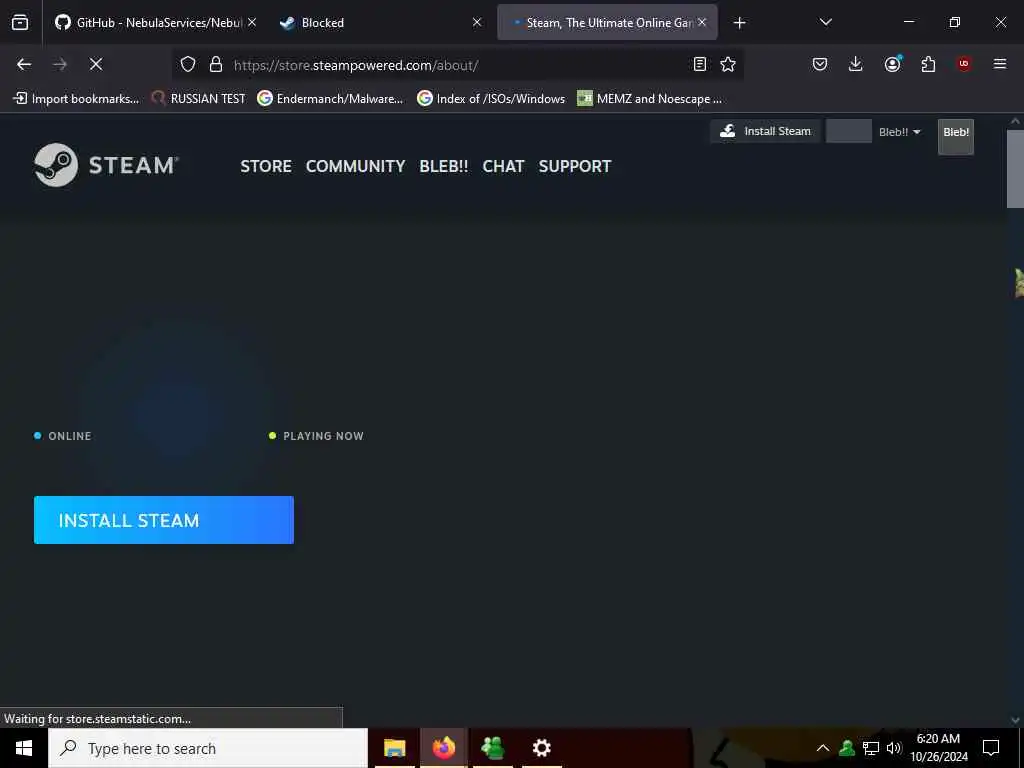This screenshot has width=1024, height=768.
Task: Open the Bleb! avatar thumbnail
Action: [x=955, y=136]
